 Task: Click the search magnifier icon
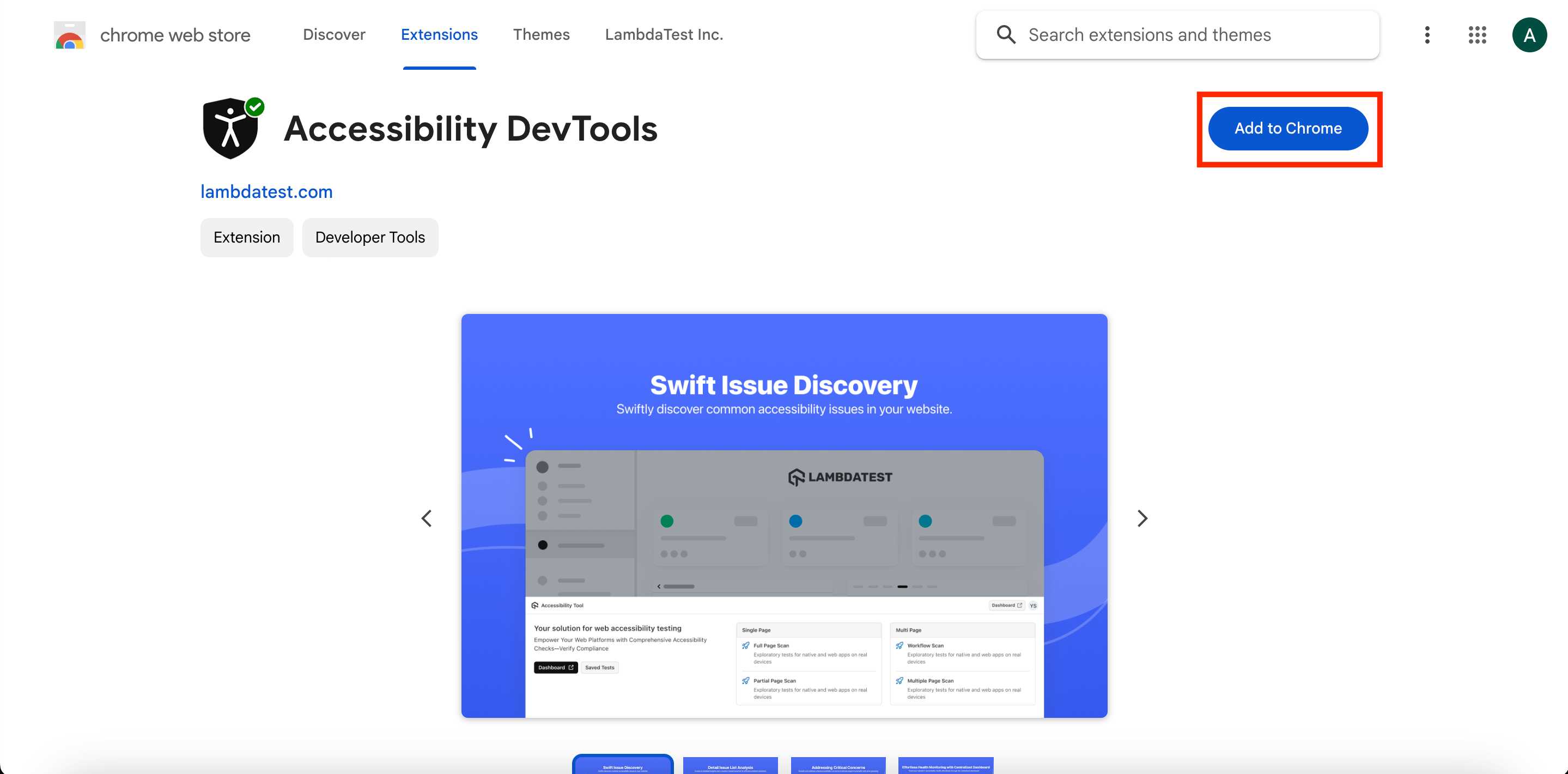tap(1006, 35)
